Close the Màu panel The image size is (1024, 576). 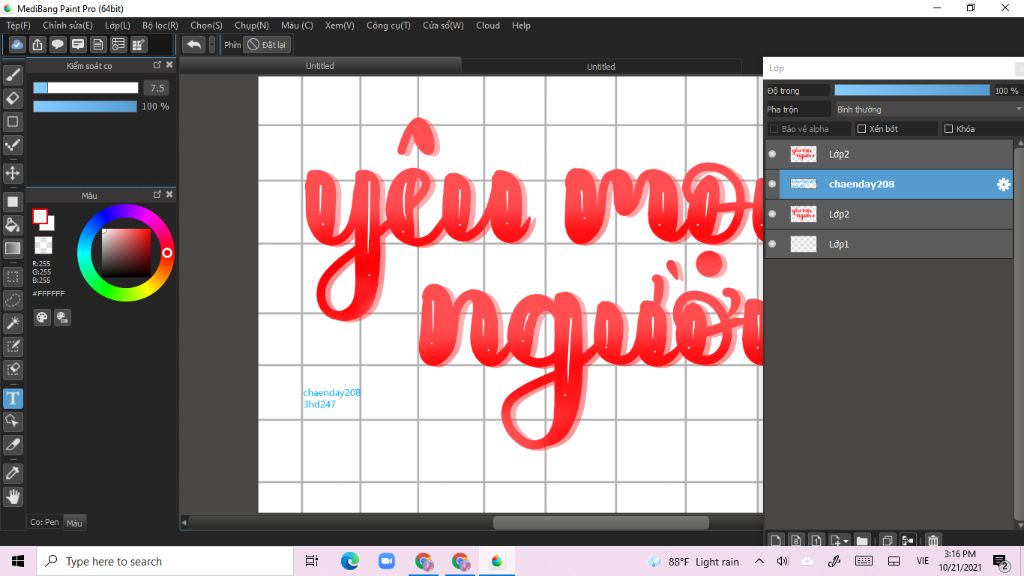click(x=169, y=195)
